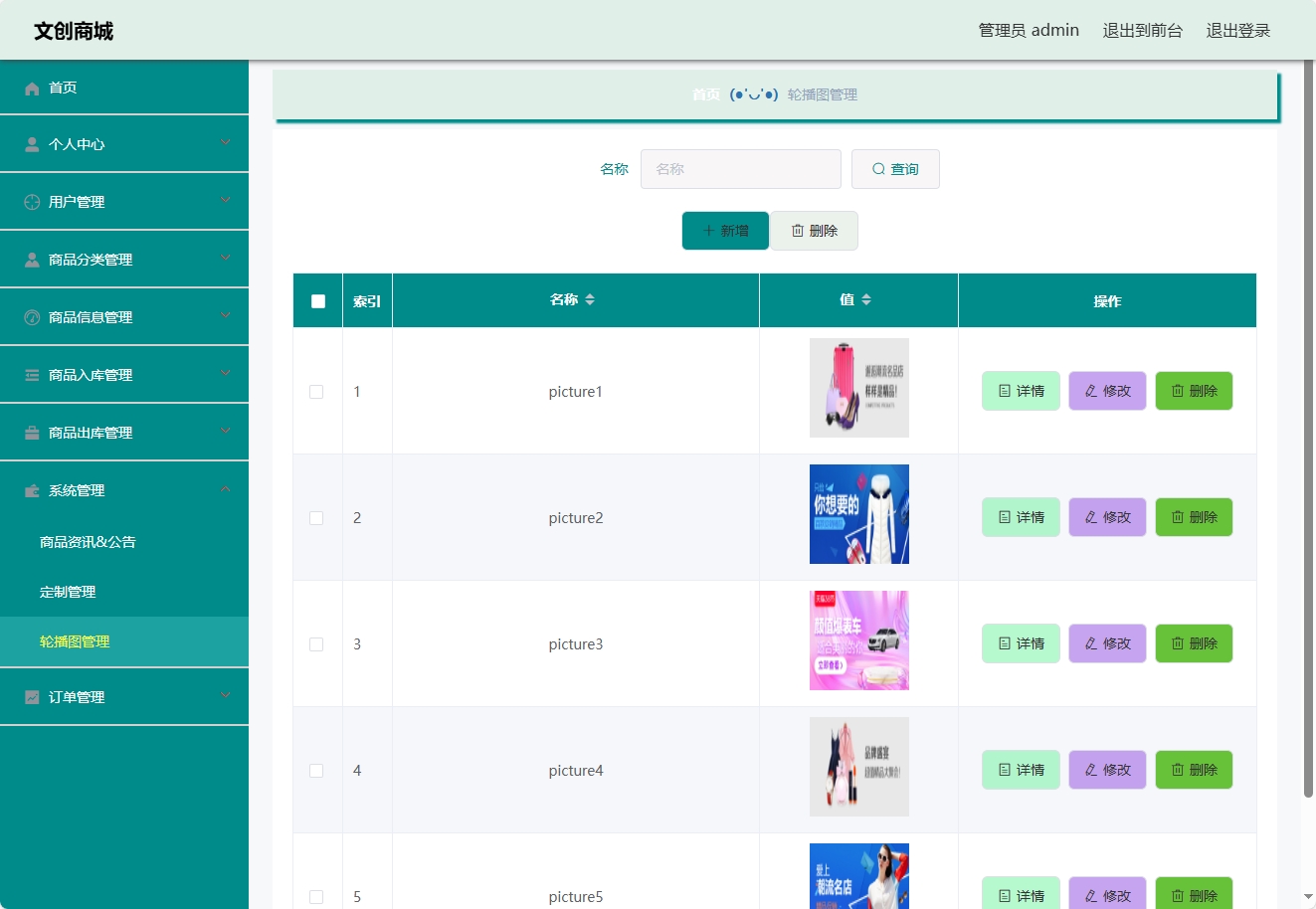Click the trash icon in picture2's 删除 button
This screenshot has height=909, width=1316.
(1178, 517)
